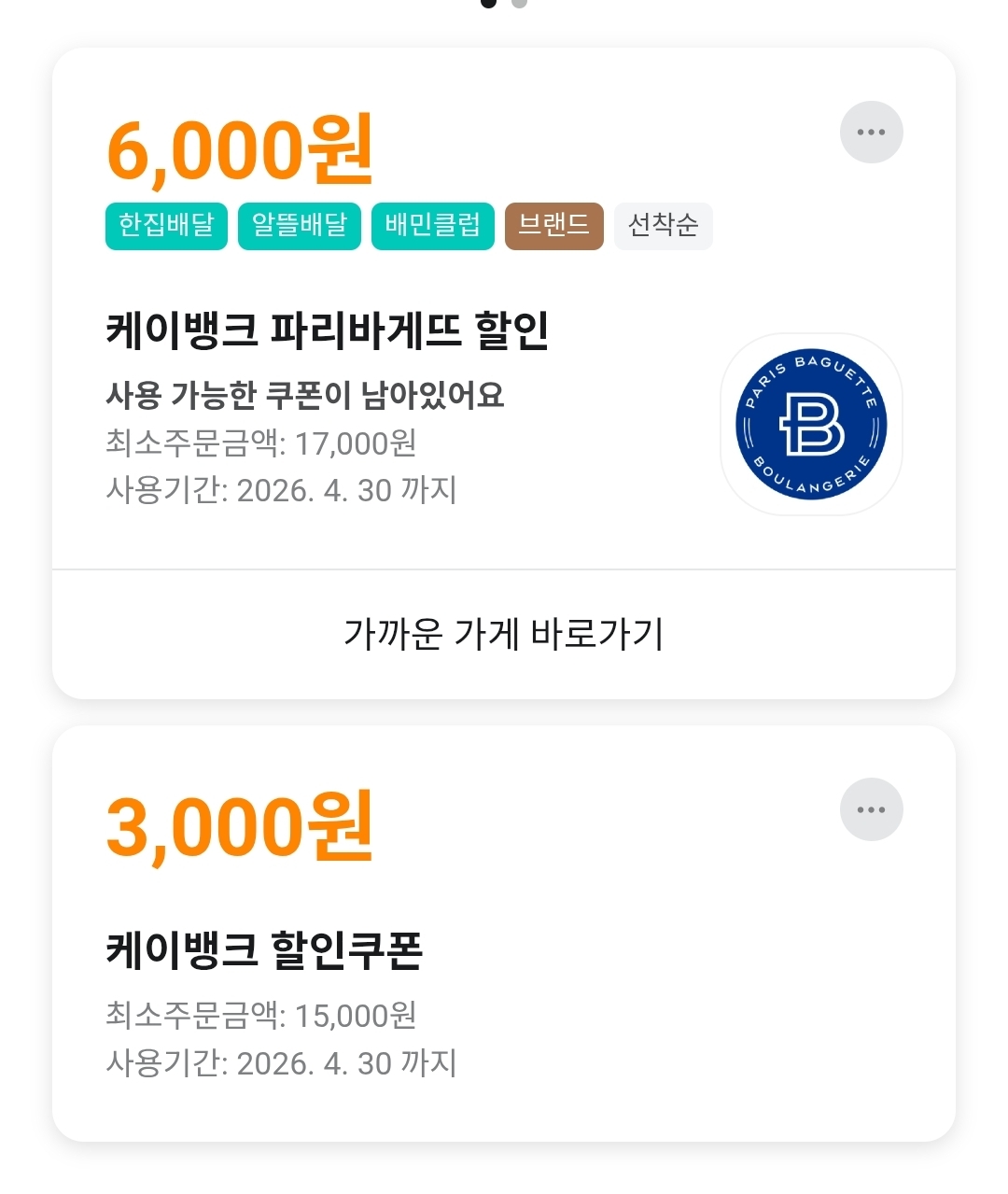Open more options for the 6,000원 coupon
1008x1194 pixels.
click(x=871, y=133)
